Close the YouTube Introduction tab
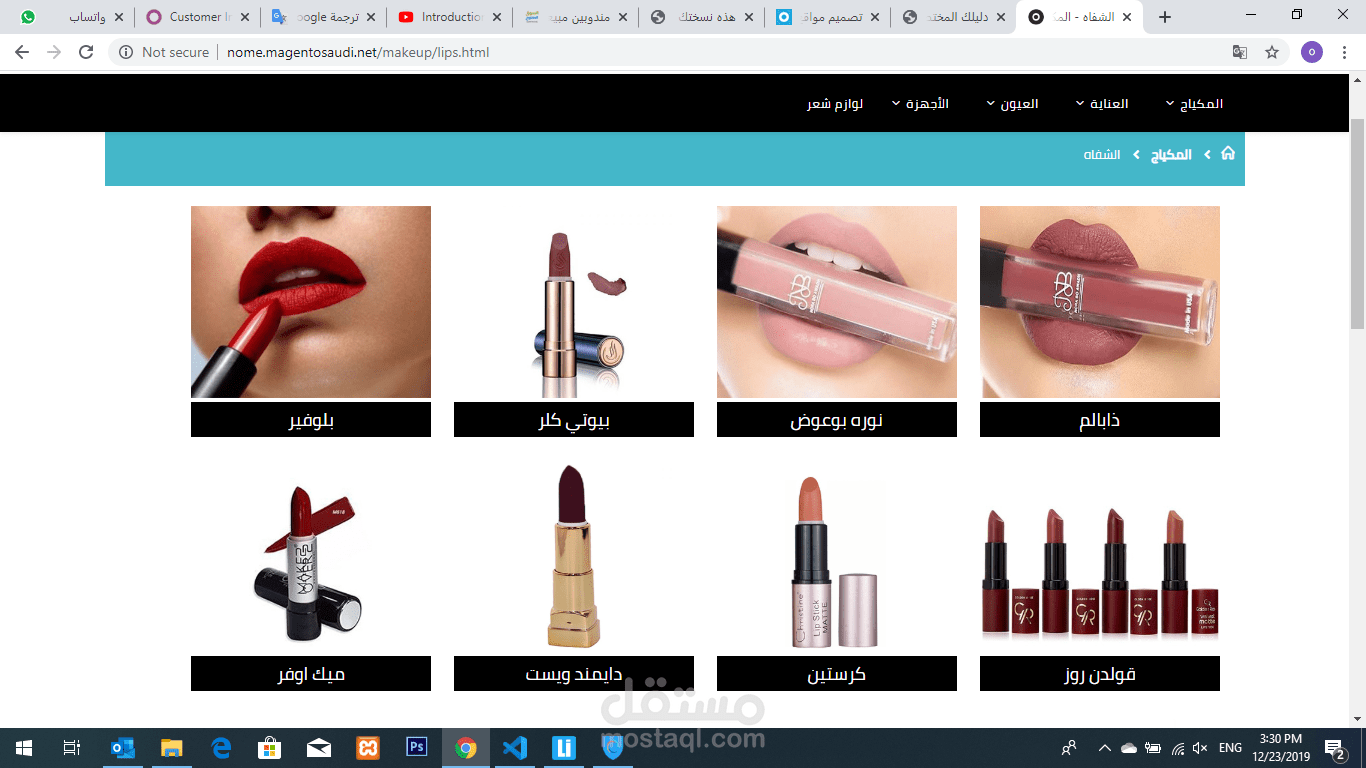 [x=497, y=17]
